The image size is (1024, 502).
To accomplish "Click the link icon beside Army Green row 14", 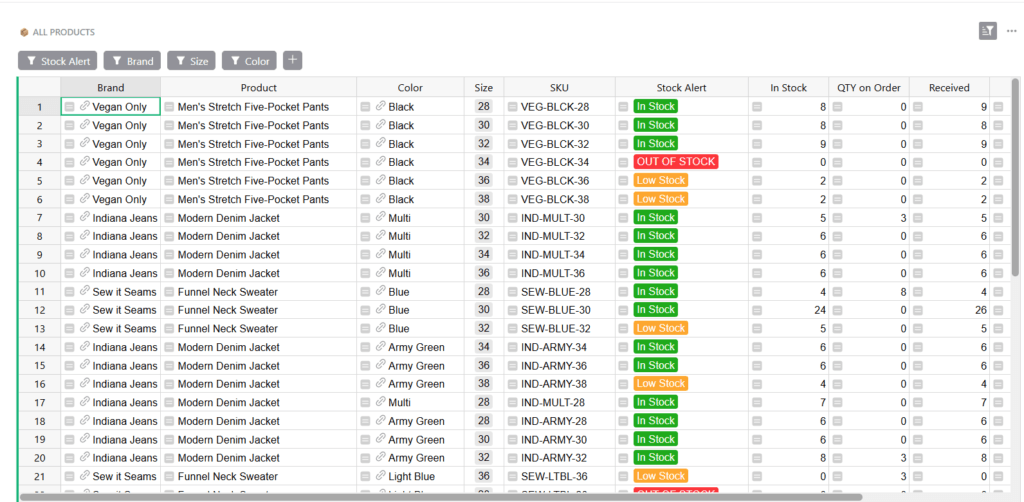I will click(380, 346).
